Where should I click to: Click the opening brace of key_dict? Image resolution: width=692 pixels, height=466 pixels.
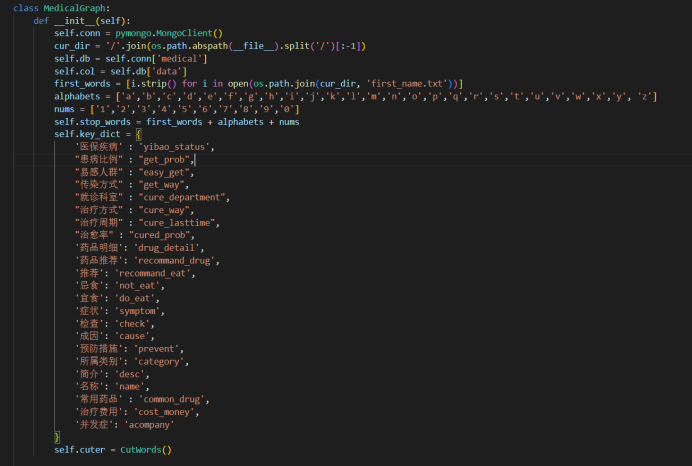pos(139,134)
